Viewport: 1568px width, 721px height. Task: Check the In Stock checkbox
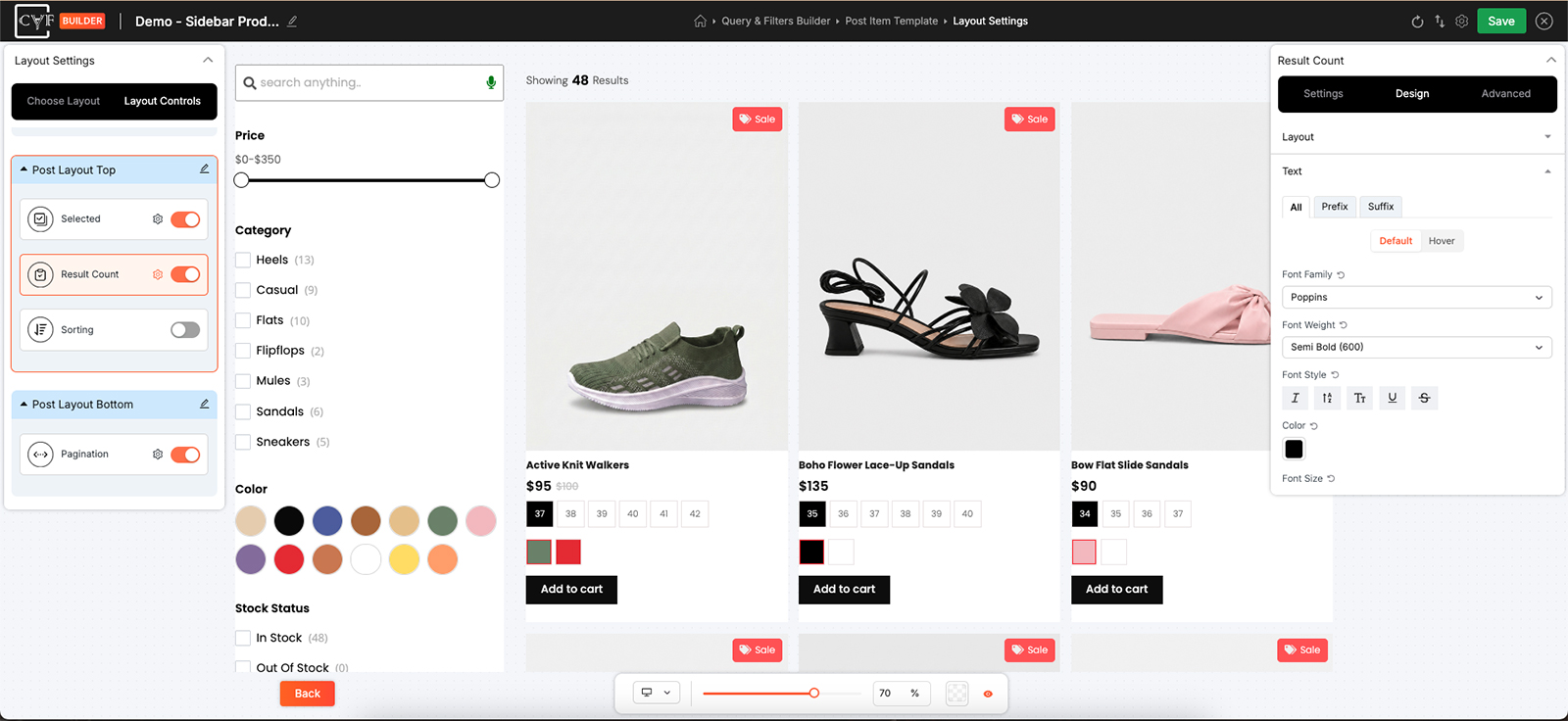pos(243,638)
